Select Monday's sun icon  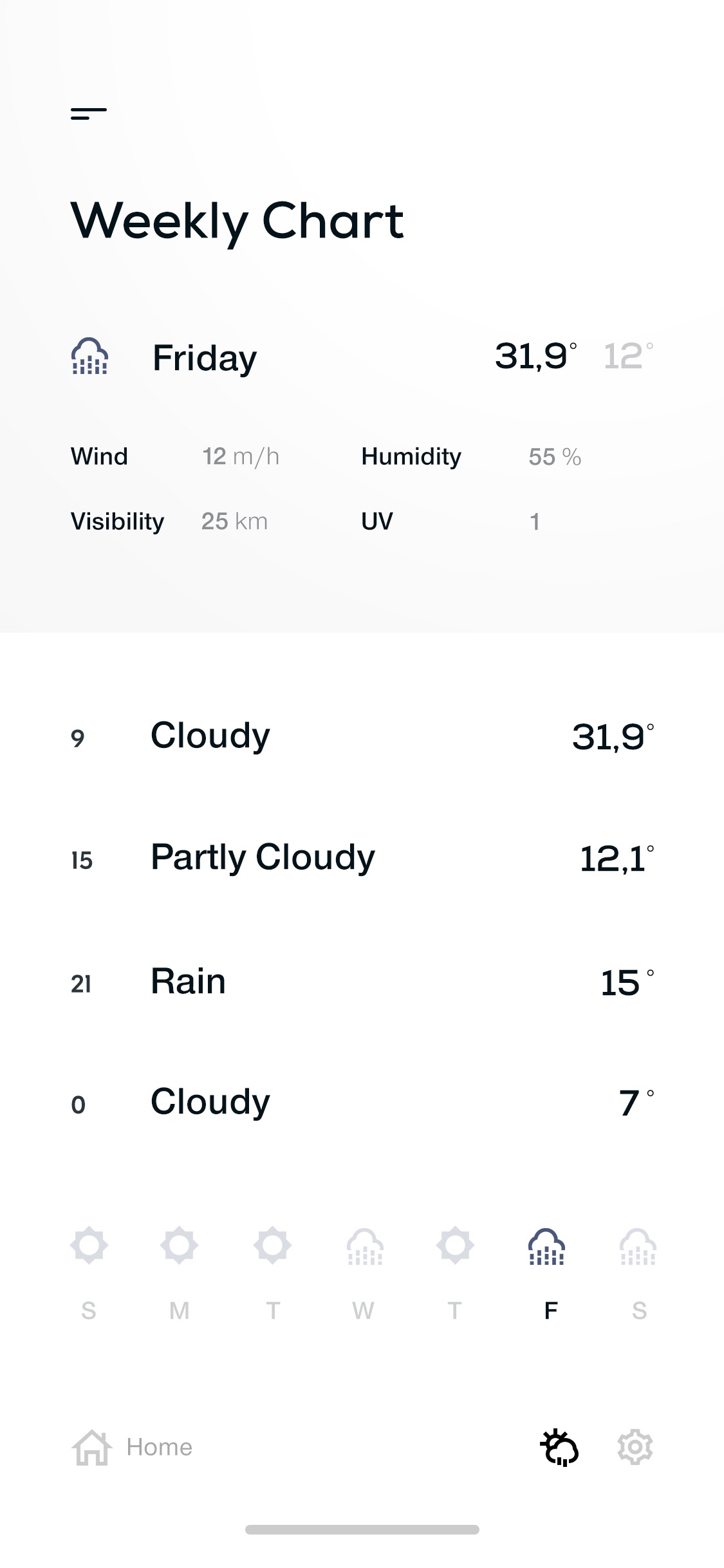[x=179, y=1245]
